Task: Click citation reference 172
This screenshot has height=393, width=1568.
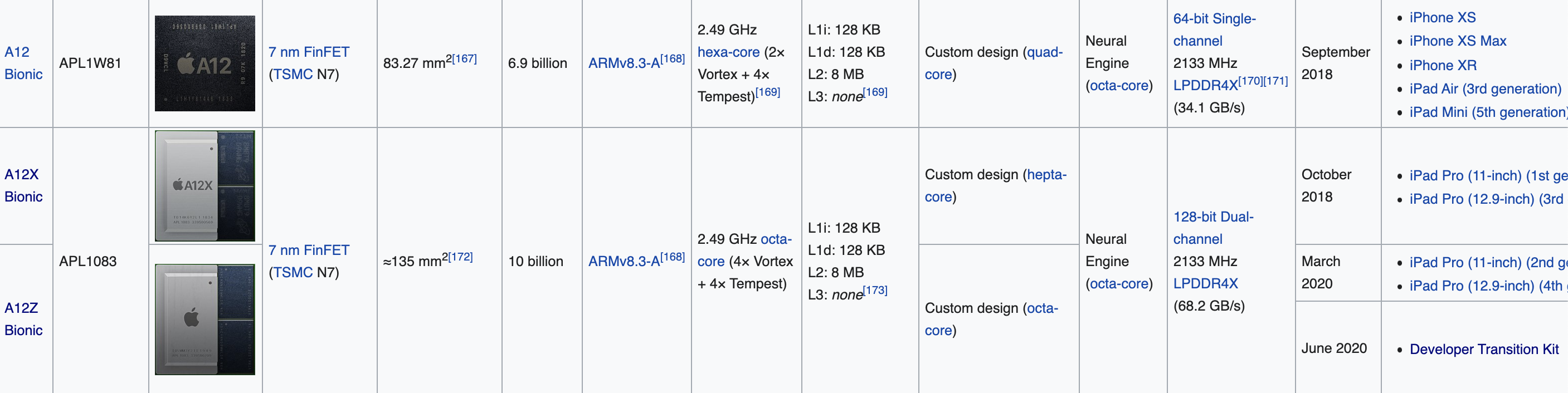Action: pyautogui.click(x=460, y=257)
